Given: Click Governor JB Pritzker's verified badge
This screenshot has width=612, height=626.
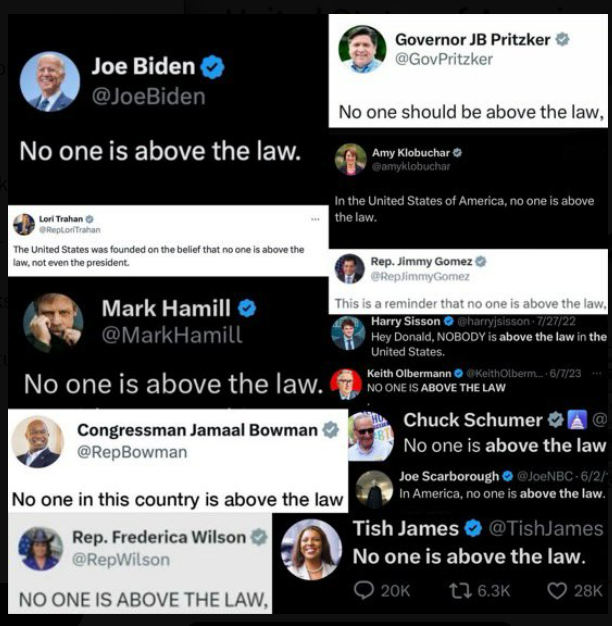Looking at the screenshot, I should [562, 39].
